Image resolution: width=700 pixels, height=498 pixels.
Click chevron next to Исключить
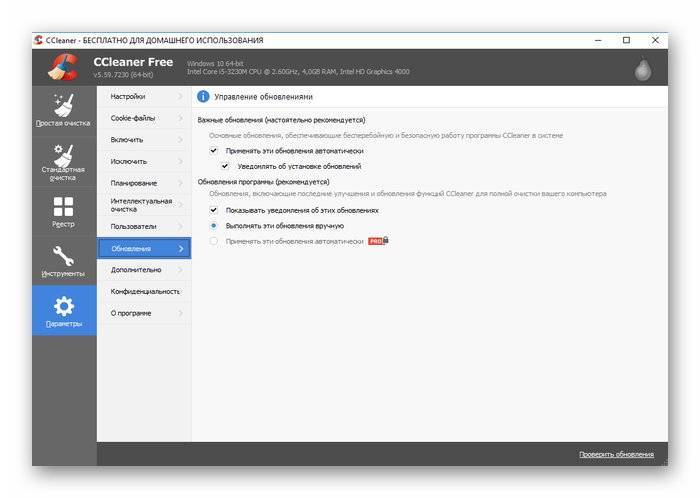180,161
